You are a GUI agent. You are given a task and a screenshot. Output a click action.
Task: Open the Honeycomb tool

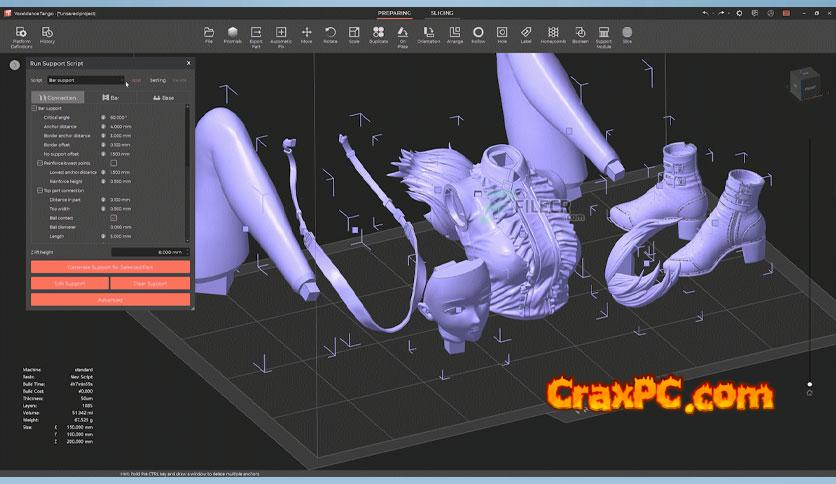(553, 36)
